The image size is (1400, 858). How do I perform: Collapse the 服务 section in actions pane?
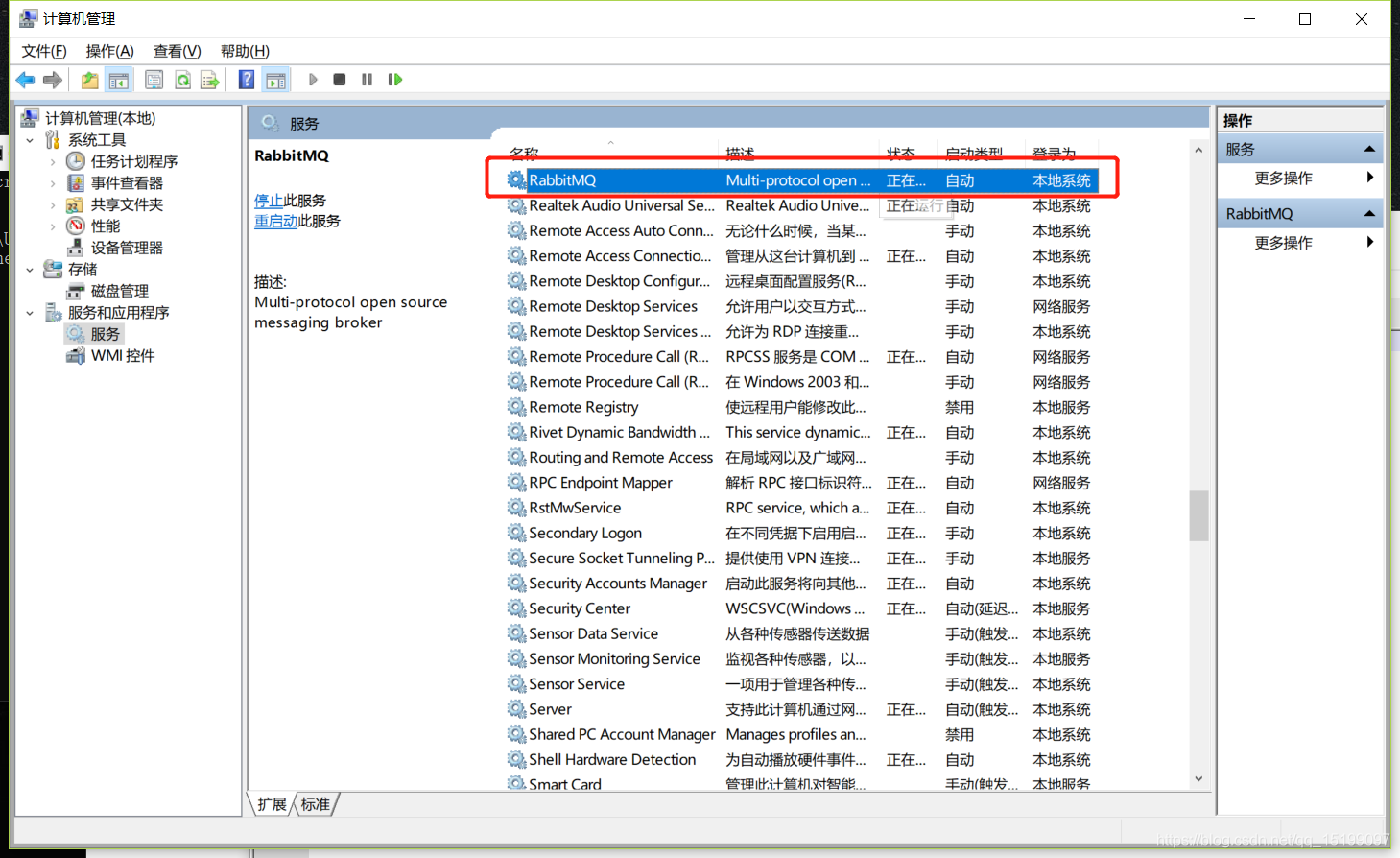pos(1369,149)
